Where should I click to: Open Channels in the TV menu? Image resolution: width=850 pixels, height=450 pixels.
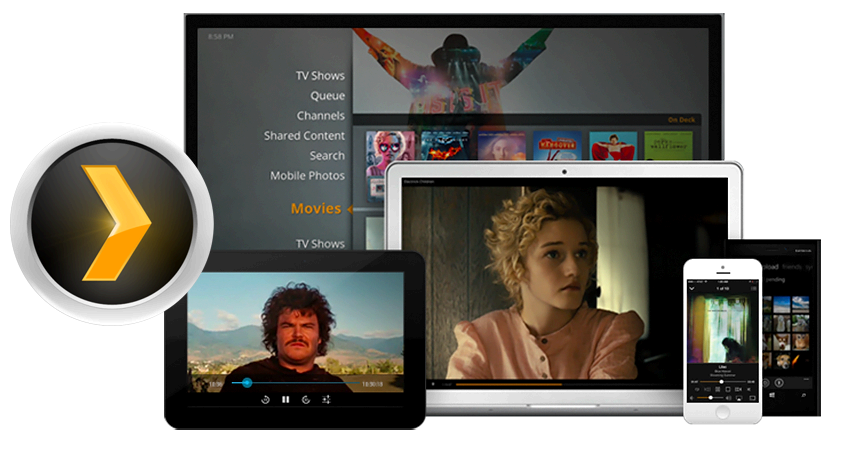click(320, 115)
